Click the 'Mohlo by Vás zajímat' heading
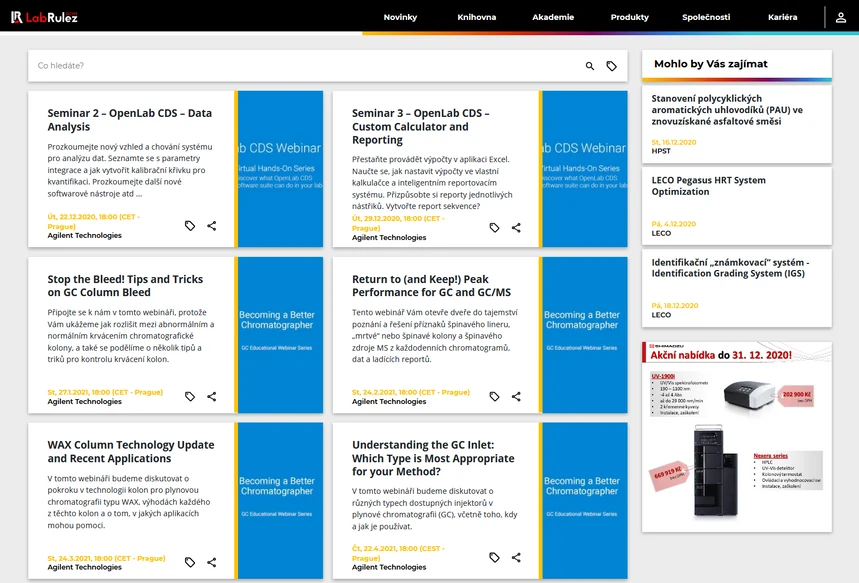This screenshot has width=859, height=583. point(711,64)
